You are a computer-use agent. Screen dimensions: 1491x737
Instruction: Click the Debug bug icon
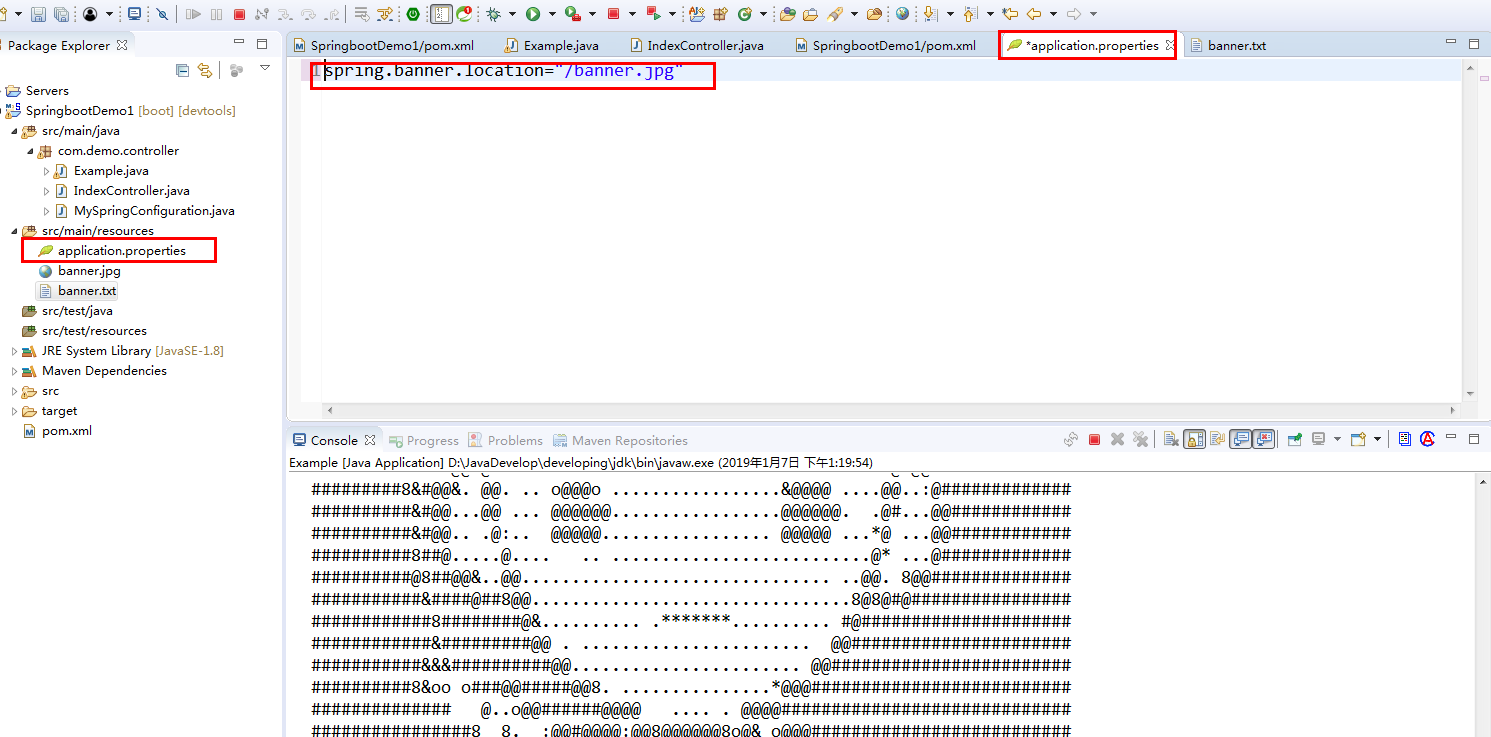493,14
